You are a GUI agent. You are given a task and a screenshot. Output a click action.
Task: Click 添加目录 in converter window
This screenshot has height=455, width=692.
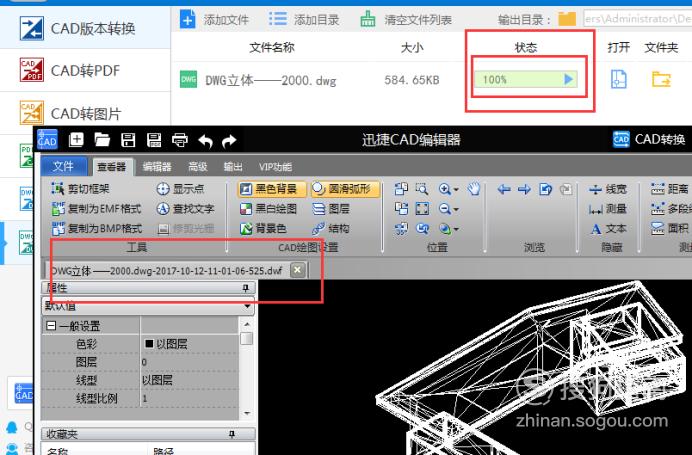click(x=304, y=19)
